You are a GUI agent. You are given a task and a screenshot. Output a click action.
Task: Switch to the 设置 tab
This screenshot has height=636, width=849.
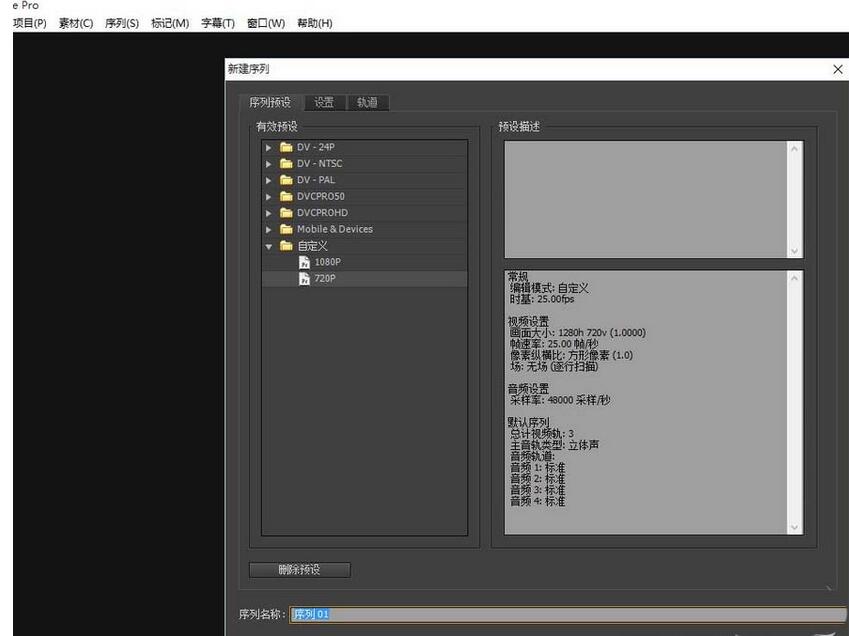point(324,101)
